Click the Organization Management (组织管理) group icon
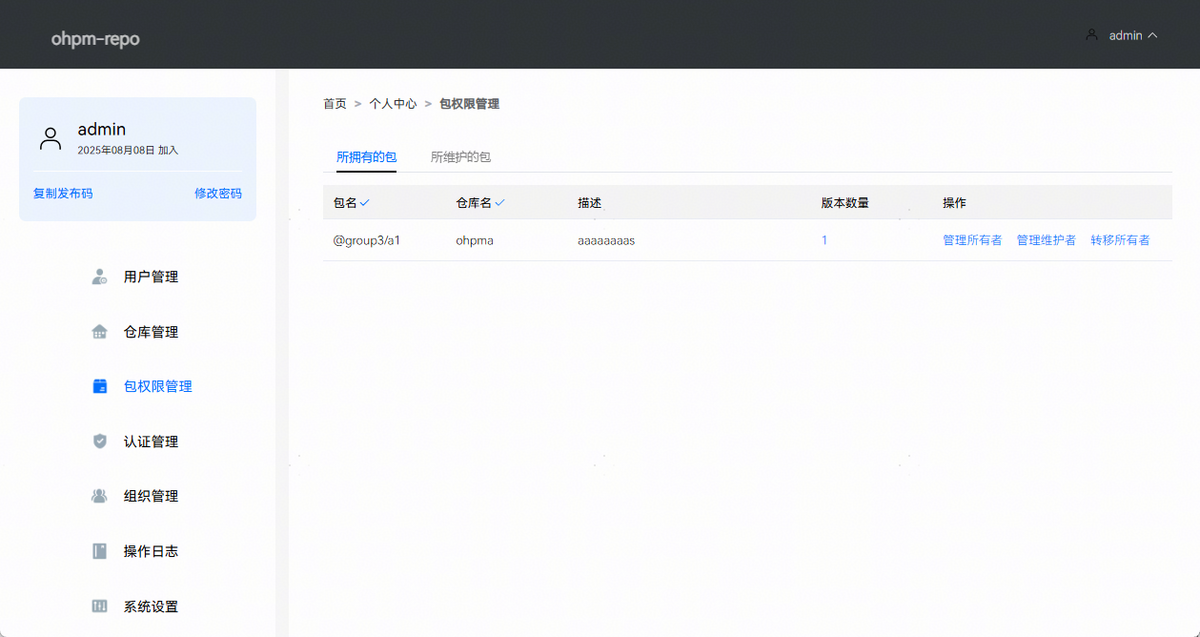Viewport: 1200px width, 637px height. tap(99, 496)
